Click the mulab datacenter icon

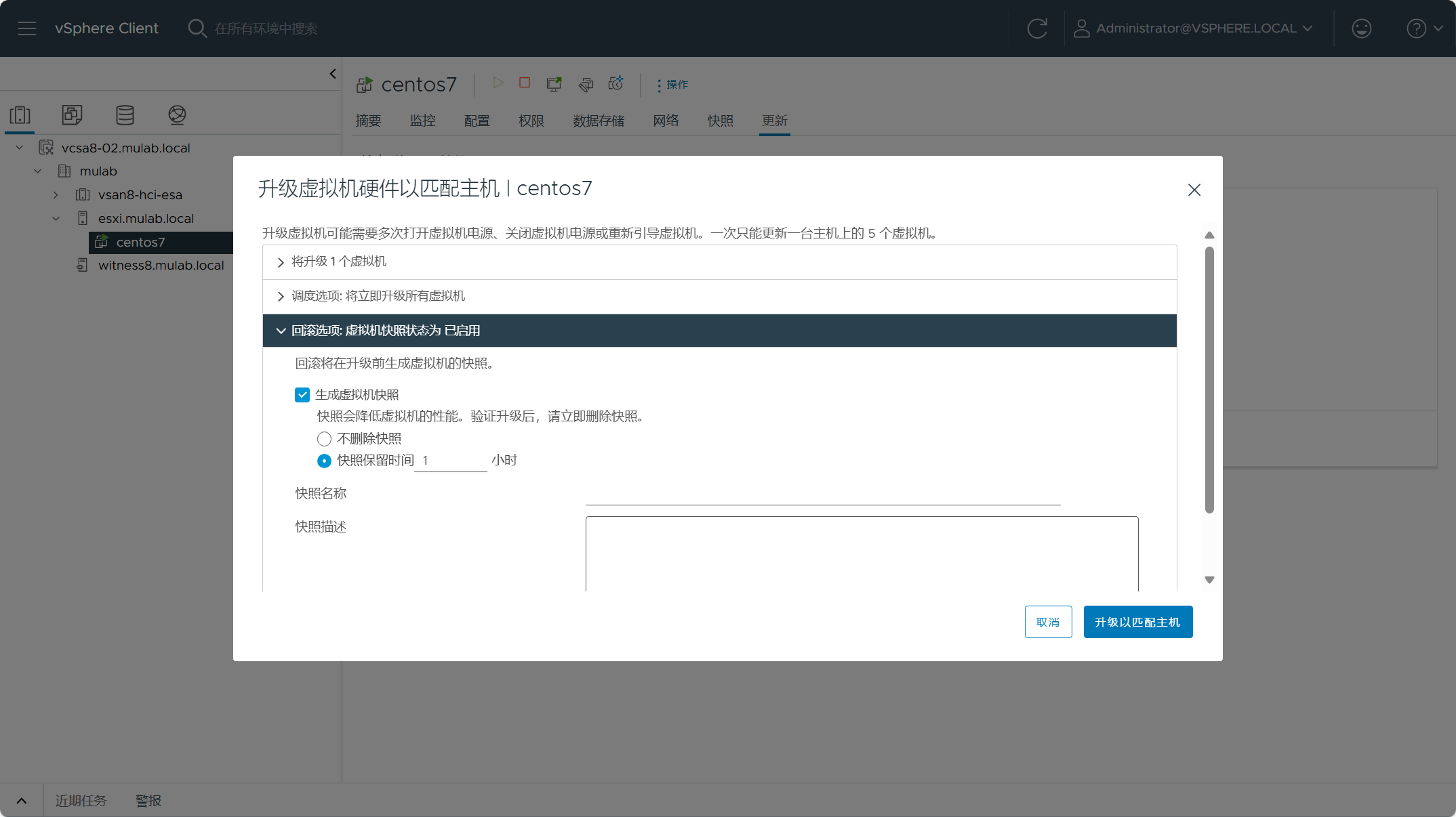64,171
